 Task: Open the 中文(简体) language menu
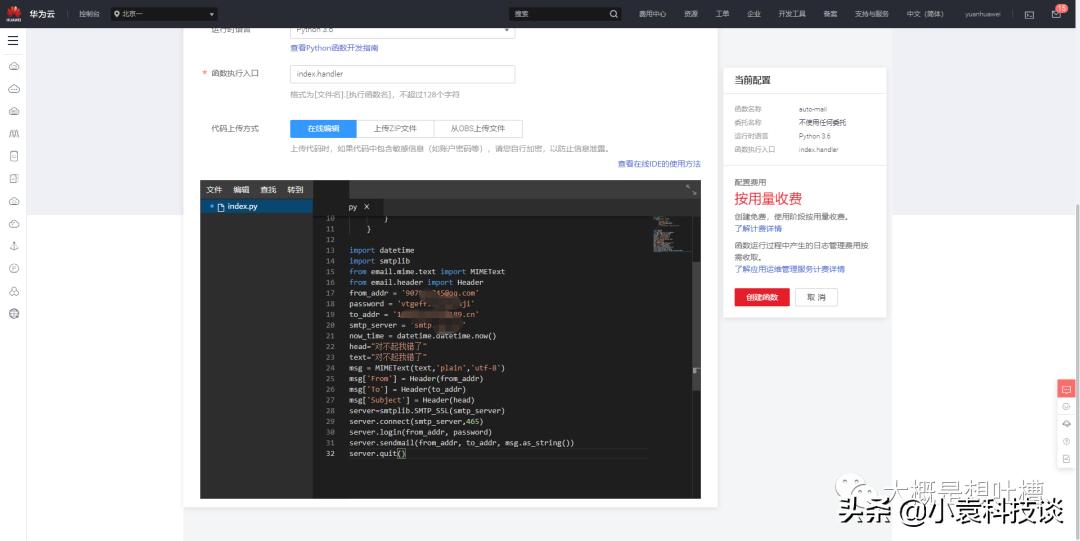point(925,14)
